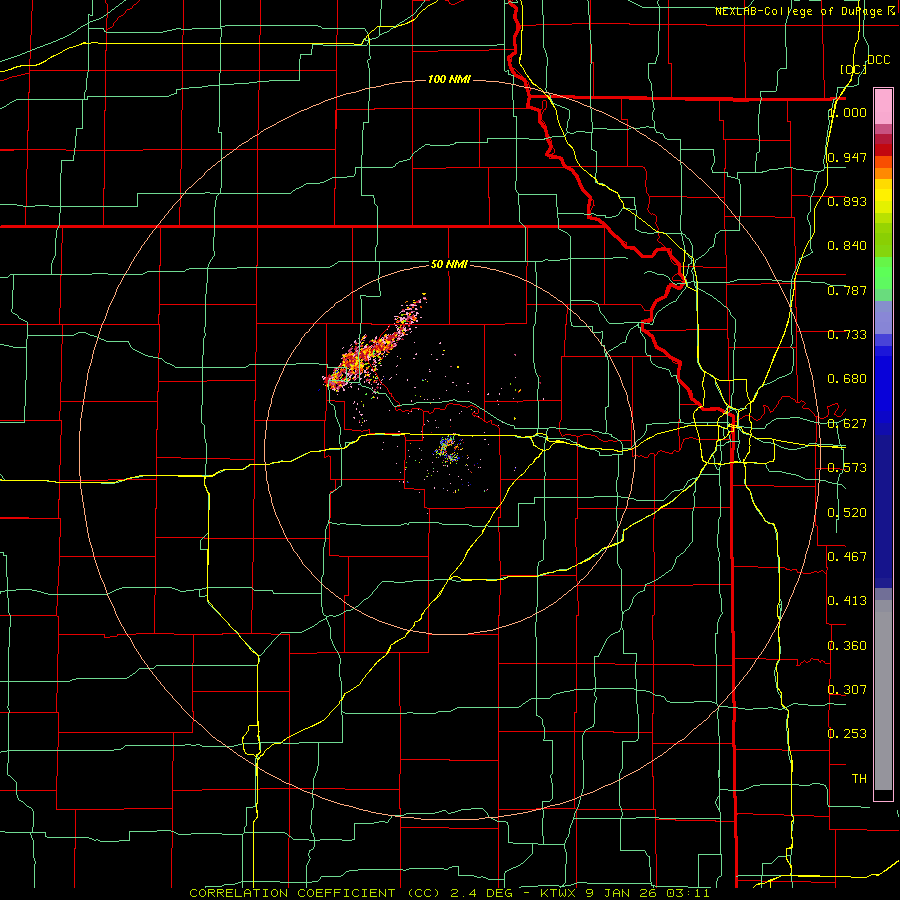The height and width of the screenshot is (900, 900).
Task: Click the (CC) unit label above the legend
Action: point(853,69)
